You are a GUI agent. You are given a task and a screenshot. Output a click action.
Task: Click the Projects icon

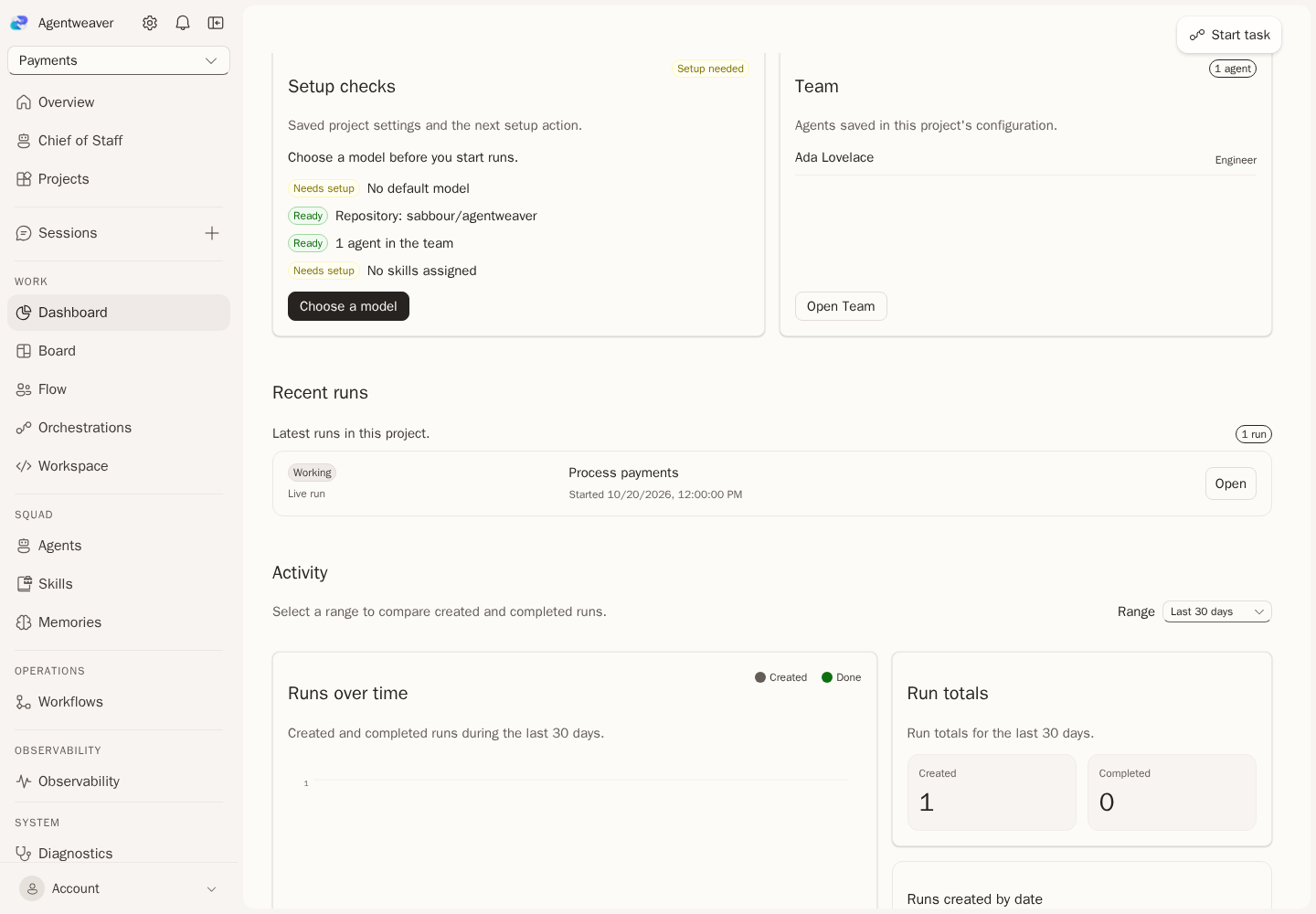pos(24,179)
